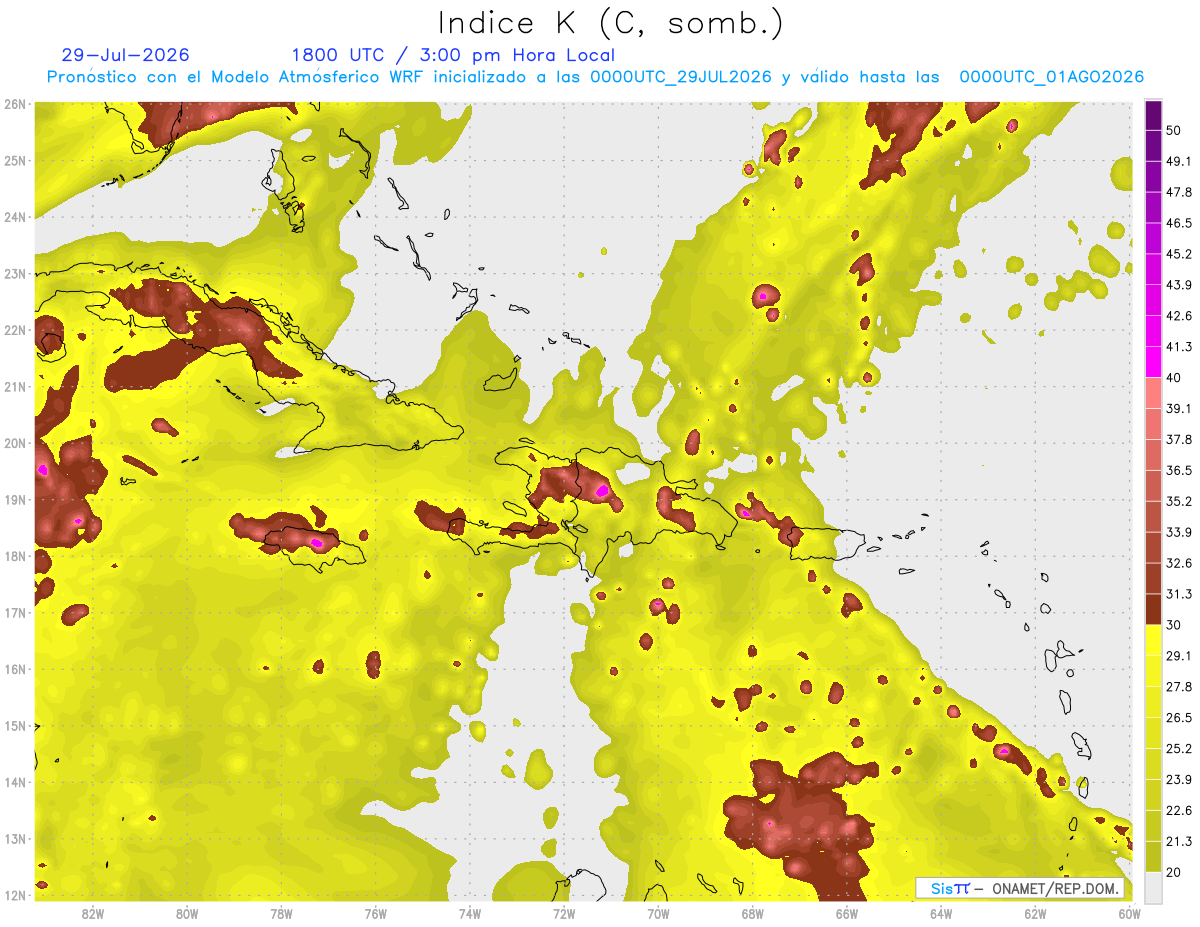Click the color scale value "49.1"
Screen dimensions: 1200x927
click(1179, 161)
